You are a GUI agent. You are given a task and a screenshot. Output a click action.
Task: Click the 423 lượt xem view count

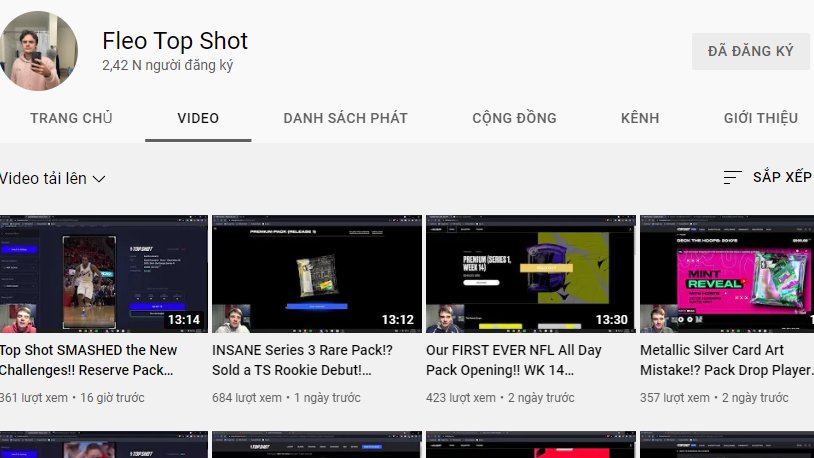pyautogui.click(x=460, y=398)
